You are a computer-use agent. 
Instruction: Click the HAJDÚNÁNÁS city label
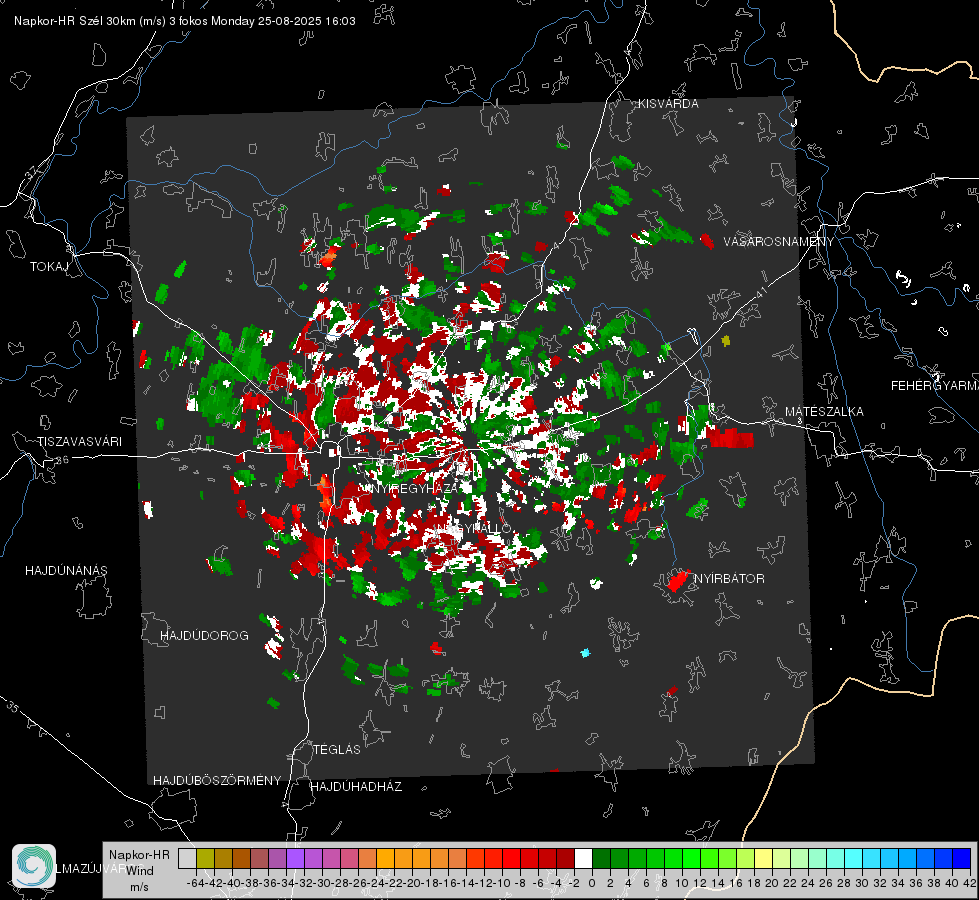[x=66, y=571]
